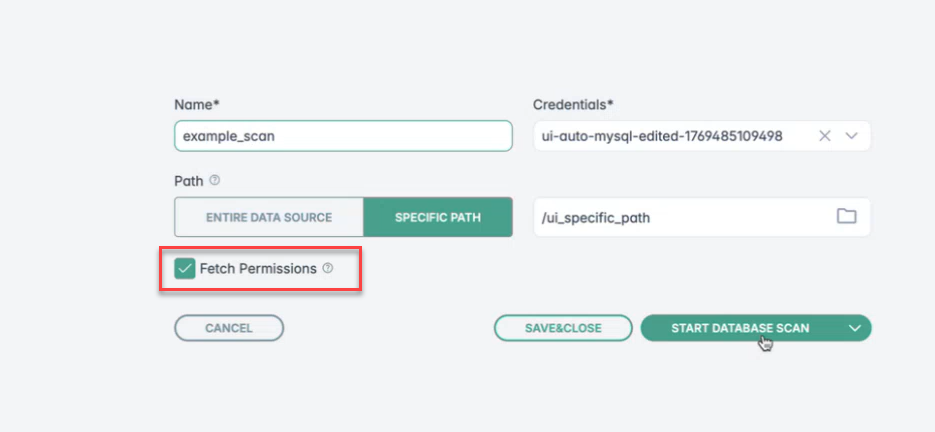
Task: Click the blank space inside Credentials box
Action: 799,136
